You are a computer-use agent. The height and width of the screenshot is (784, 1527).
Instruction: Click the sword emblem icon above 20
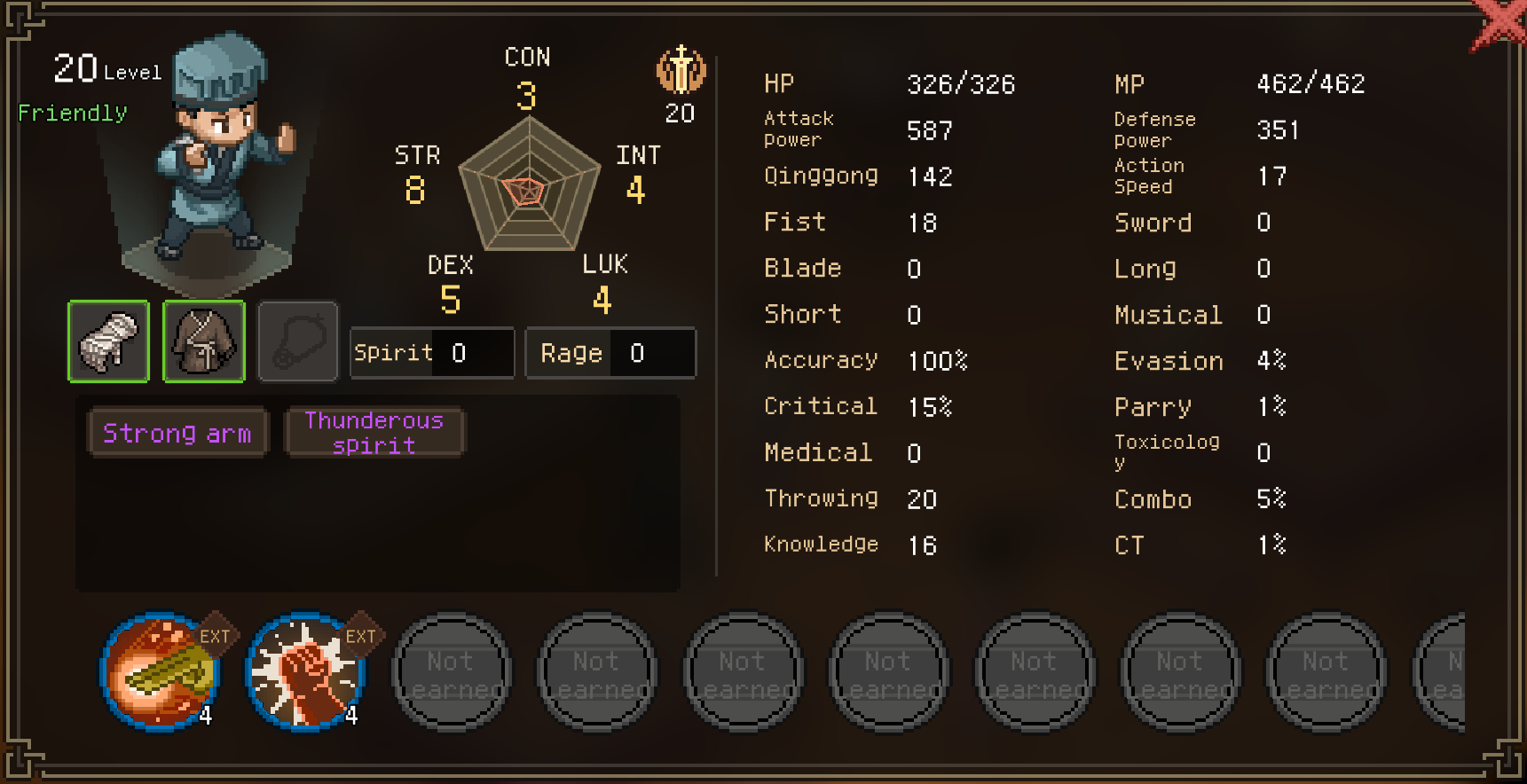click(x=681, y=70)
